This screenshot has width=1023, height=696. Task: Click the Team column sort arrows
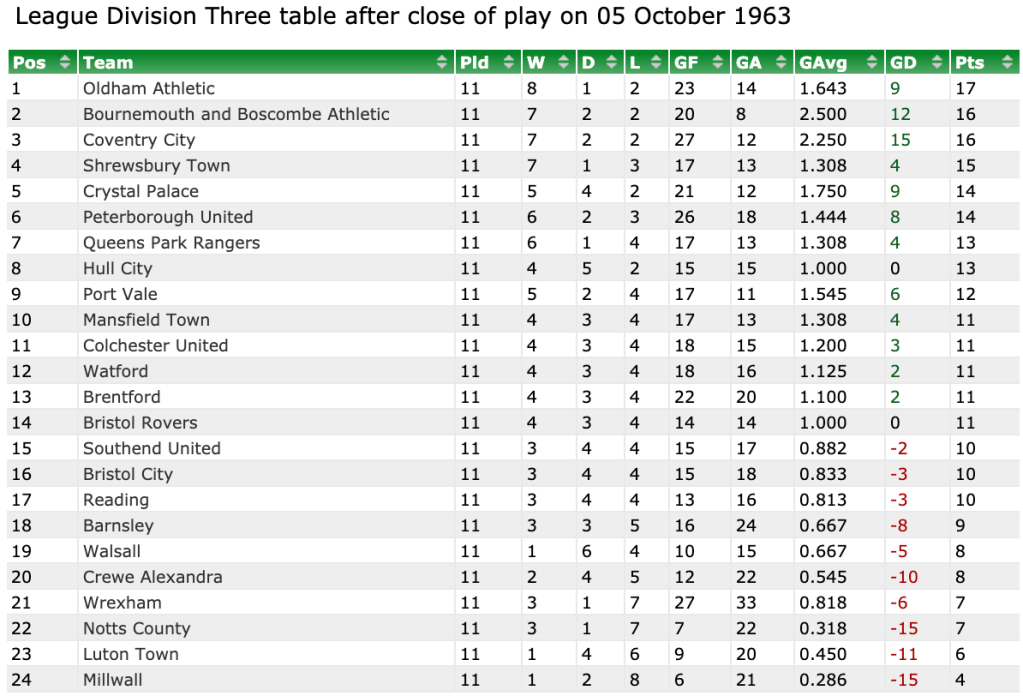coord(443,63)
